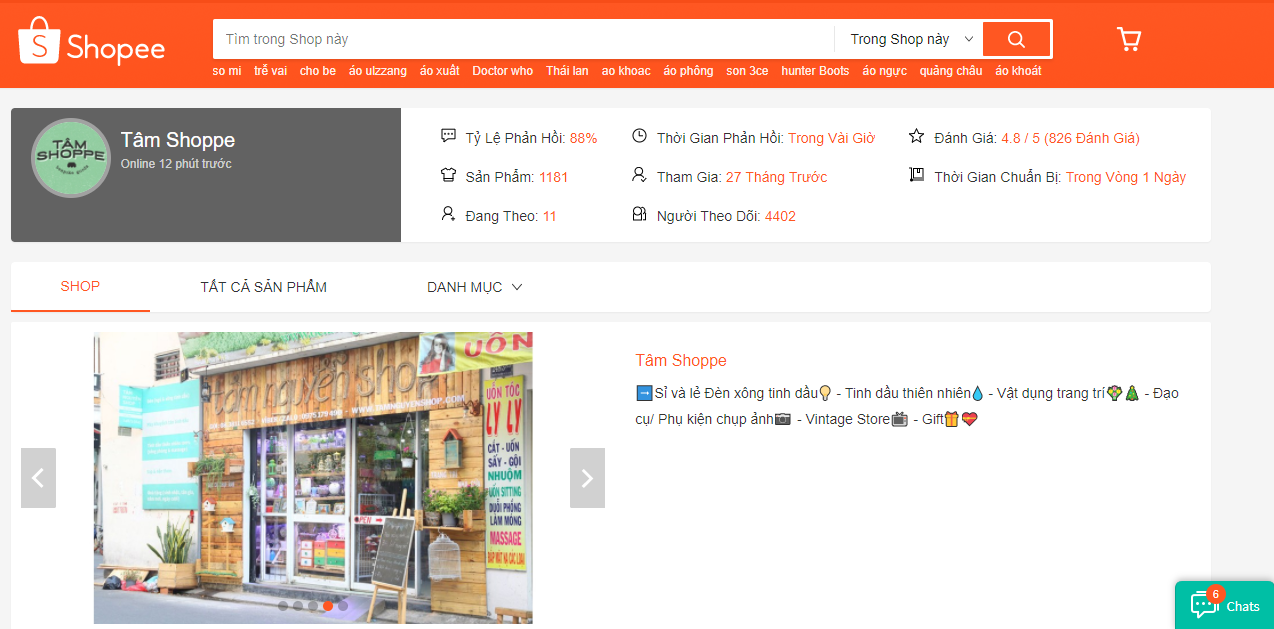Show previous banner image
This screenshot has height=629, width=1274.
point(38,478)
